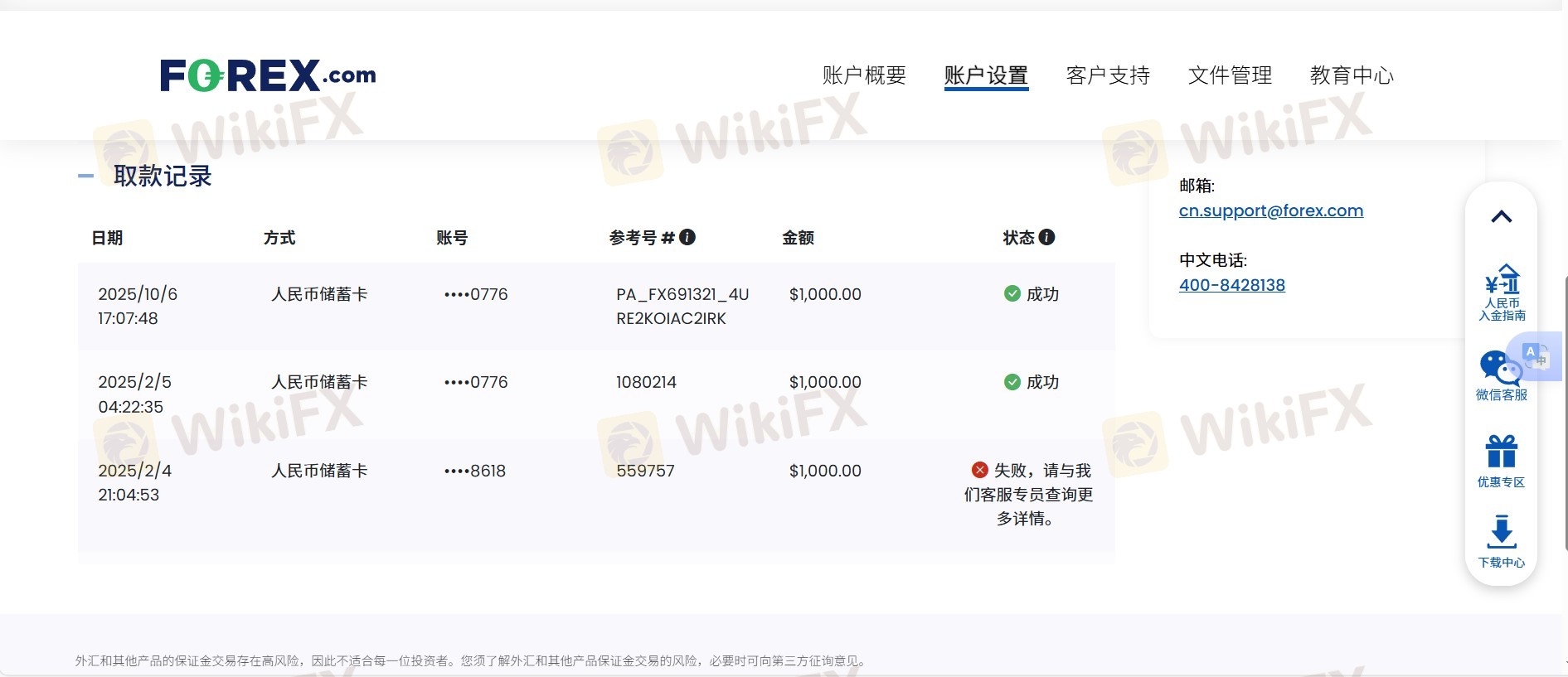Click the failed status message text
1568x677 pixels.
pos(1028,494)
